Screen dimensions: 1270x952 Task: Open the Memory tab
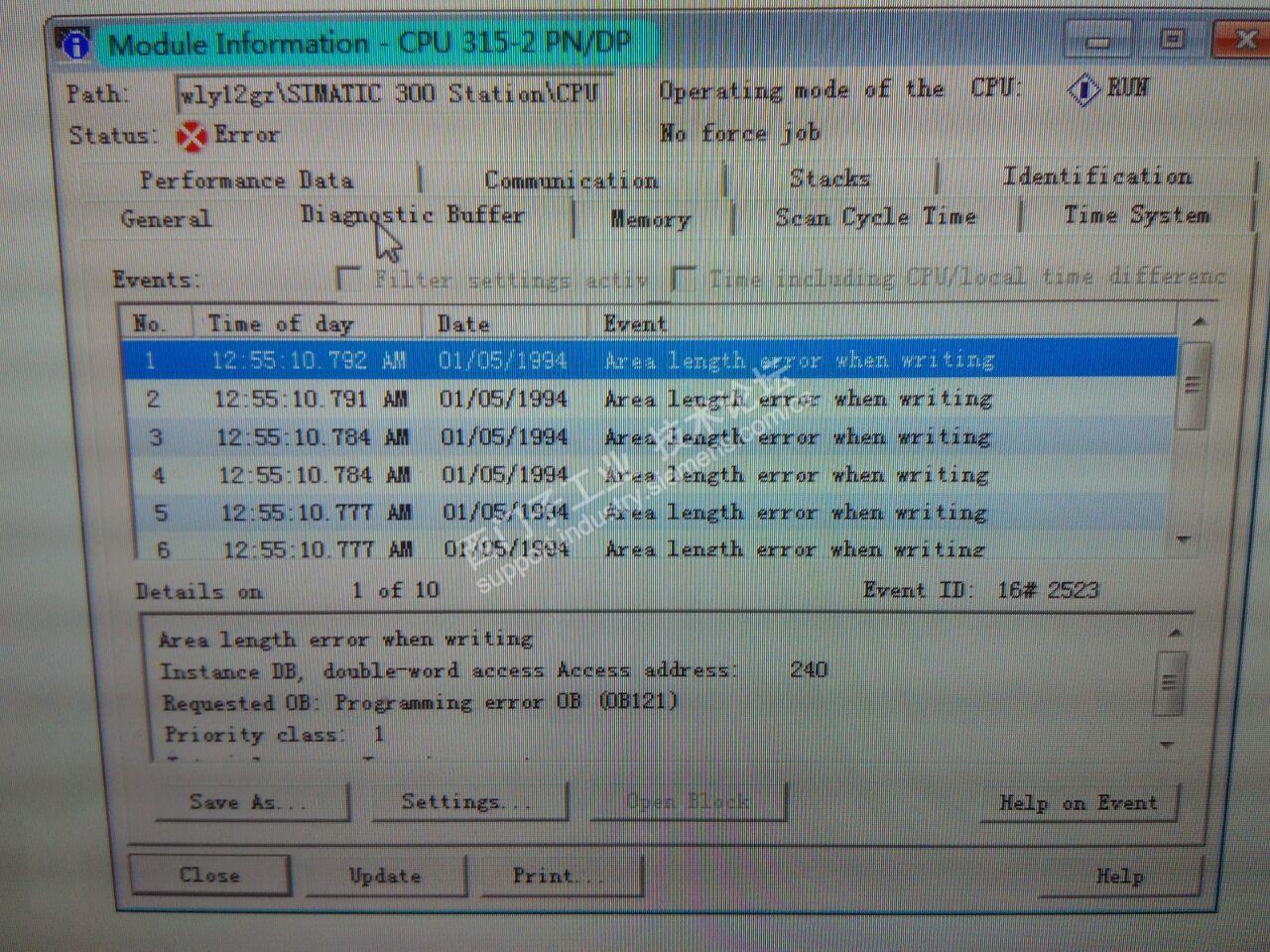point(650,219)
